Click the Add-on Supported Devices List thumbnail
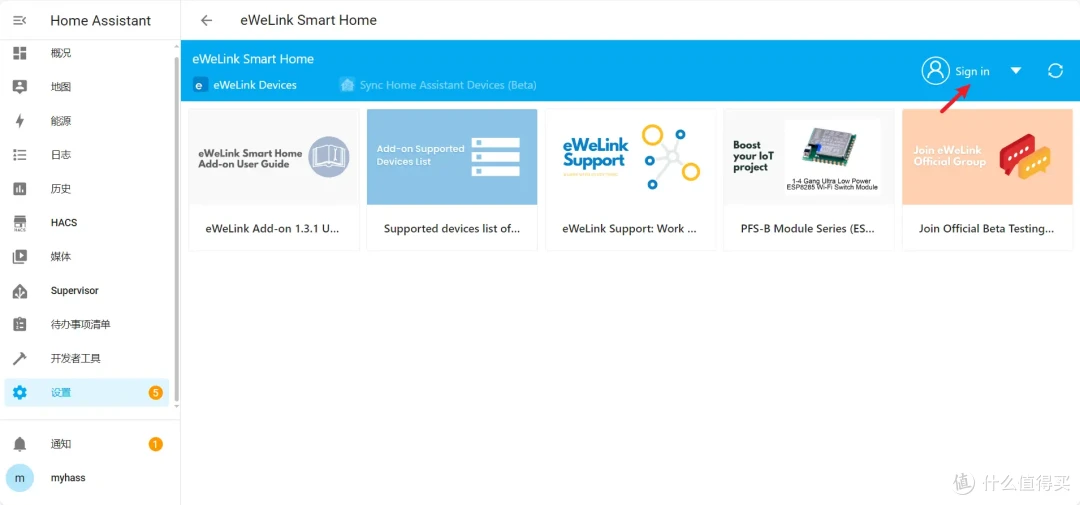 pos(452,157)
